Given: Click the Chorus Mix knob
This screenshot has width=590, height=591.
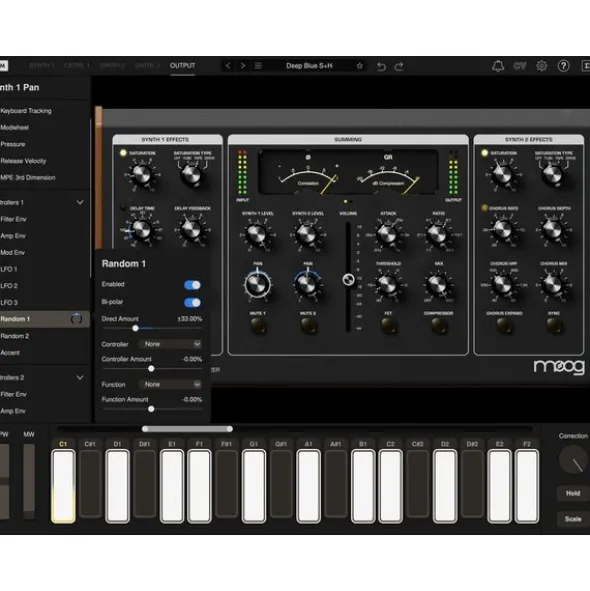Looking at the screenshot, I should click(x=553, y=285).
